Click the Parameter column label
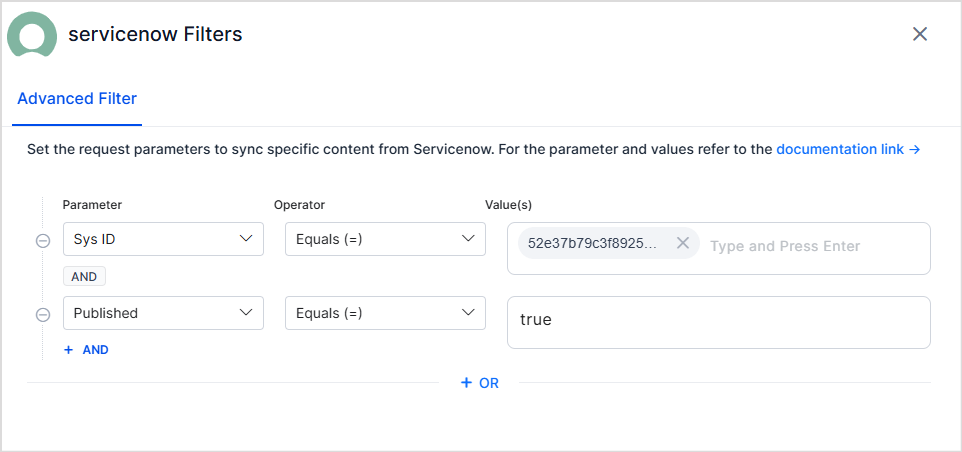 pyautogui.click(x=92, y=205)
